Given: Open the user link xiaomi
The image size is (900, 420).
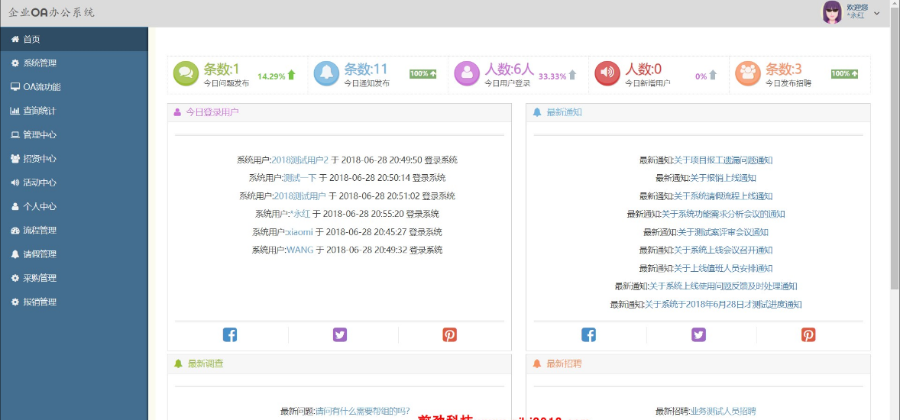Looking at the screenshot, I should [300, 232].
